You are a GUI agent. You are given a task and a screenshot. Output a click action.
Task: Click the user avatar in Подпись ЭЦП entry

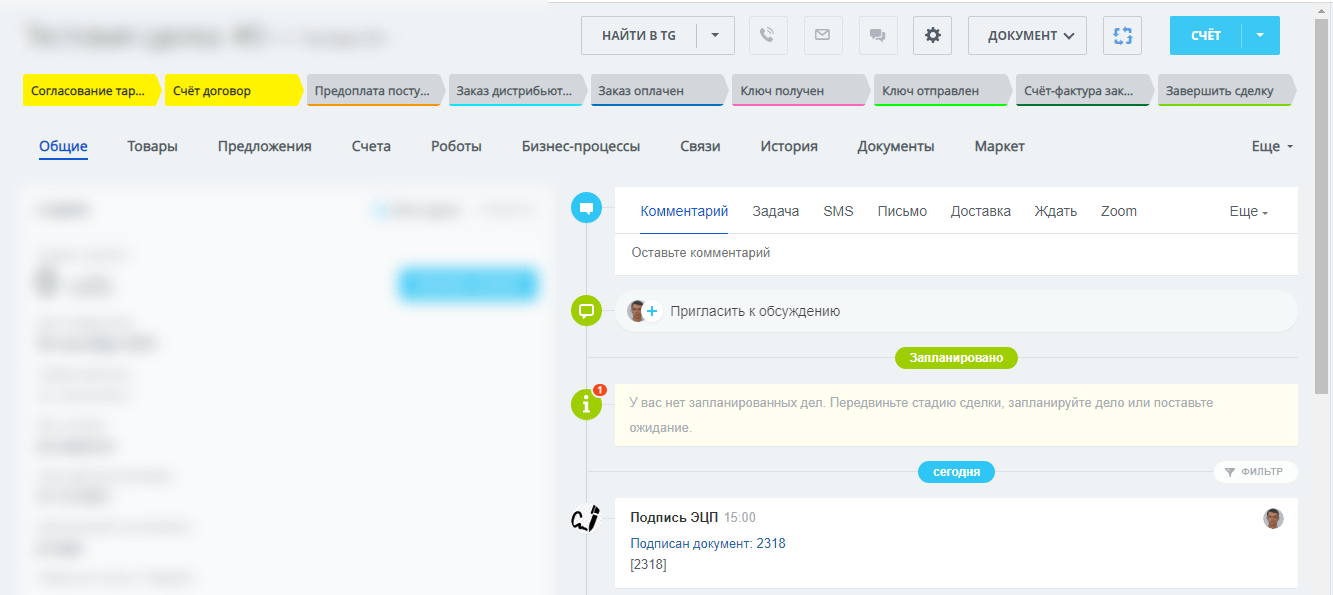coord(1273,518)
